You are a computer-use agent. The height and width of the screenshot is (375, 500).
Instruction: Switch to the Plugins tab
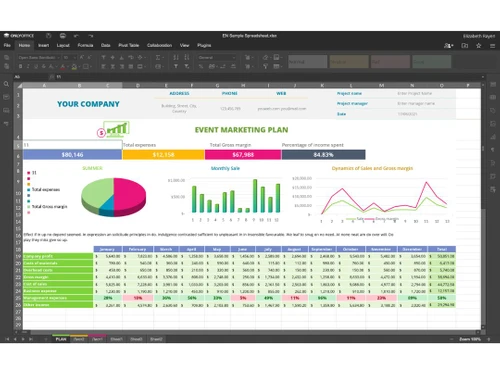tap(204, 45)
